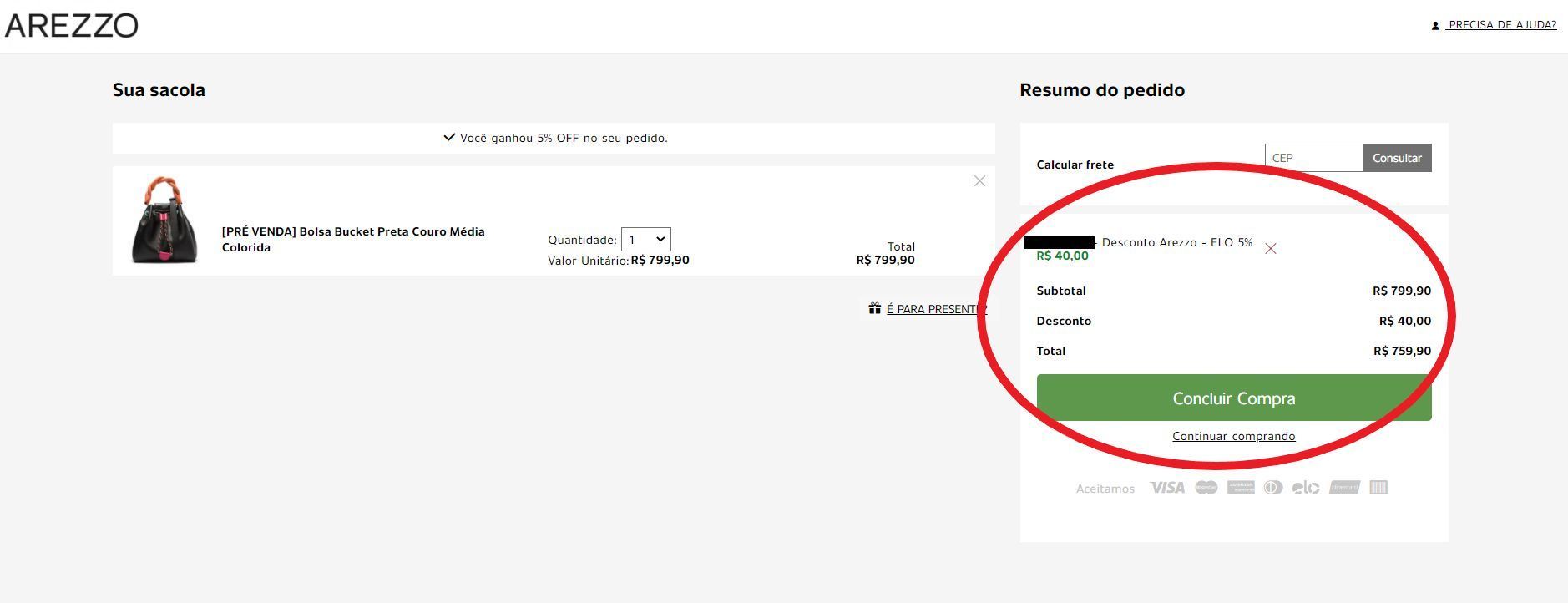Viewport: 1568px width, 603px height.
Task: Click the Hipercard payment icon
Action: 1344,488
